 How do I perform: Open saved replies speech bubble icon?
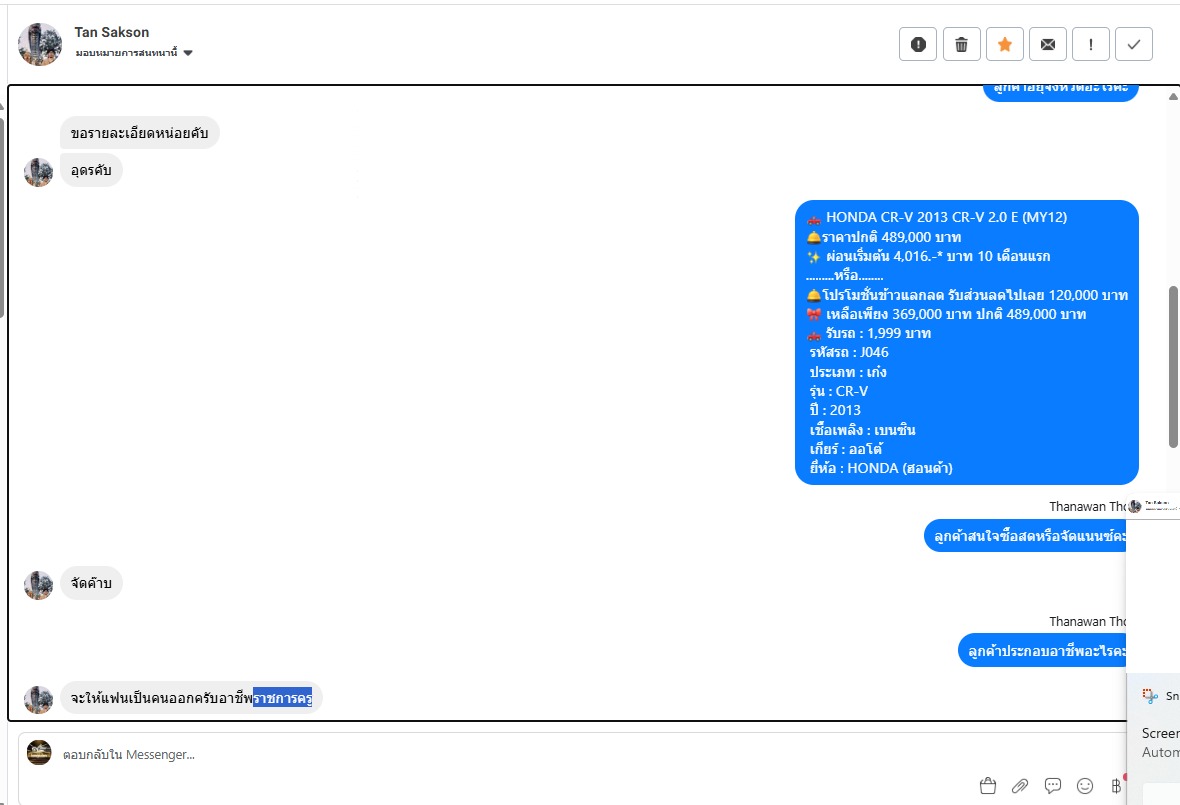click(x=1053, y=786)
